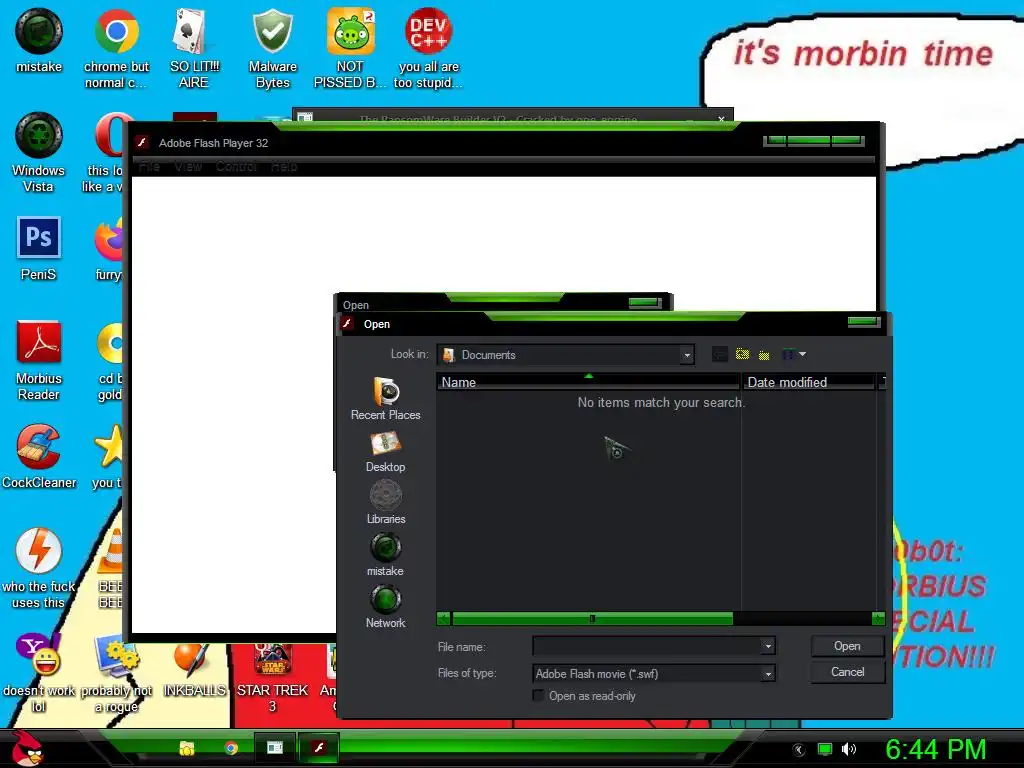The width and height of the screenshot is (1024, 768).
Task: Click the volume speaker tray icon
Action: click(848, 749)
